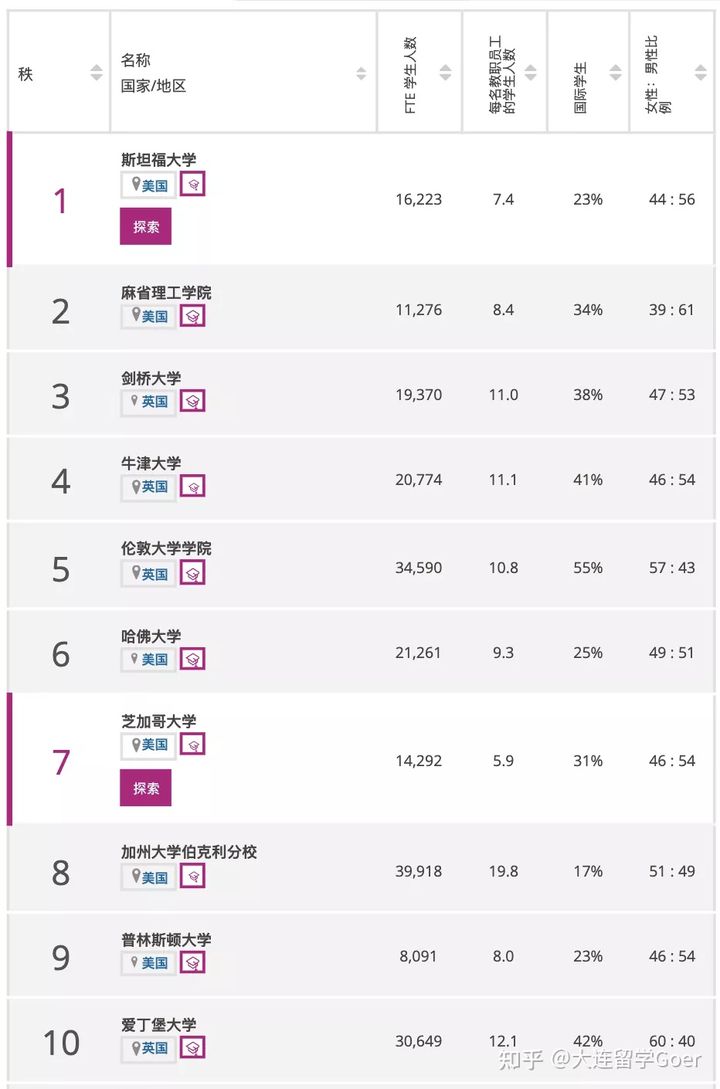Click graduation cap icon beside 斯坦福大学
This screenshot has height=1089, width=720.
point(192,184)
